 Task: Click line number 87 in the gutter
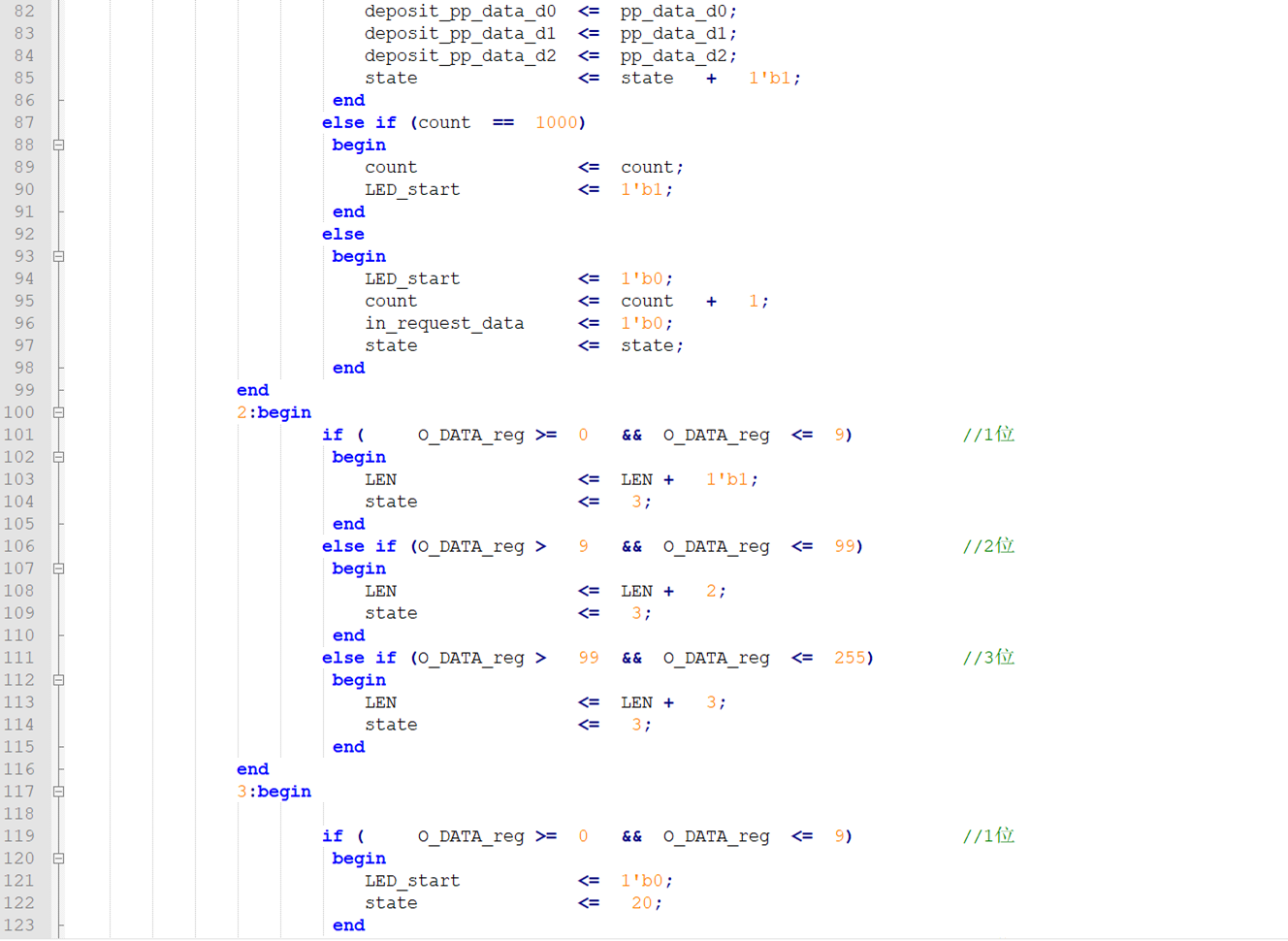pyautogui.click(x=24, y=123)
